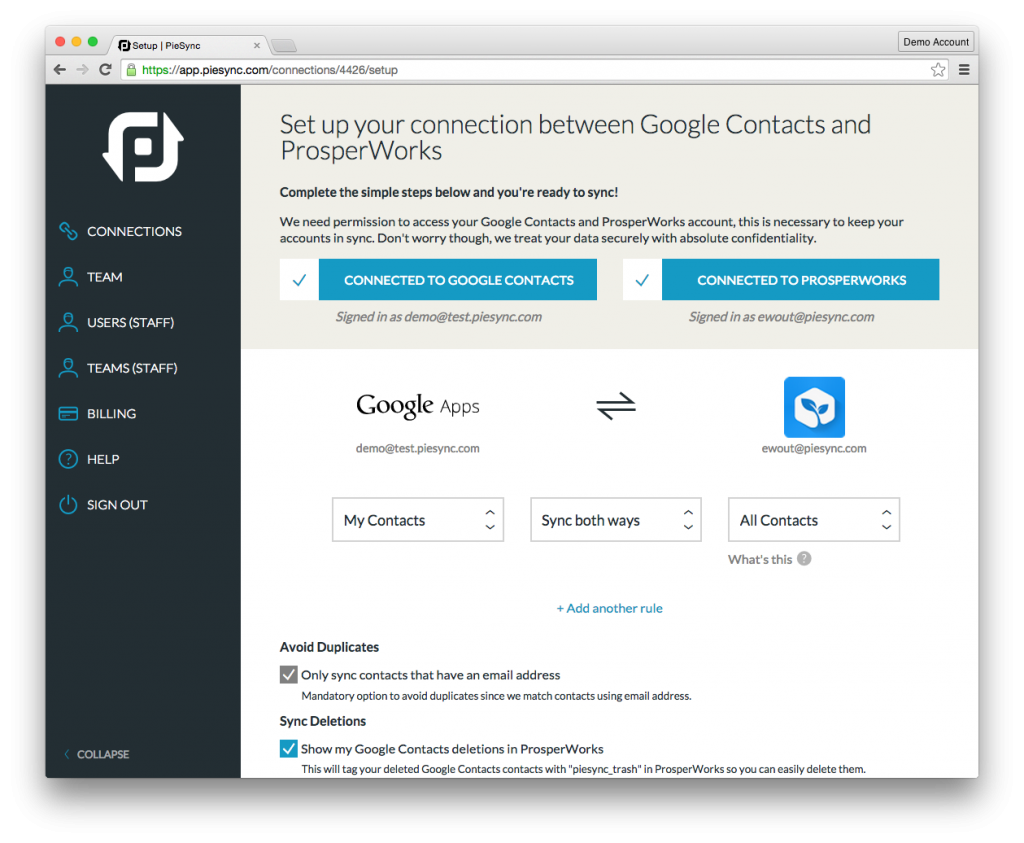
Task: Click ewout@piesync.com under ProsperWorks icon
Action: click(x=814, y=449)
